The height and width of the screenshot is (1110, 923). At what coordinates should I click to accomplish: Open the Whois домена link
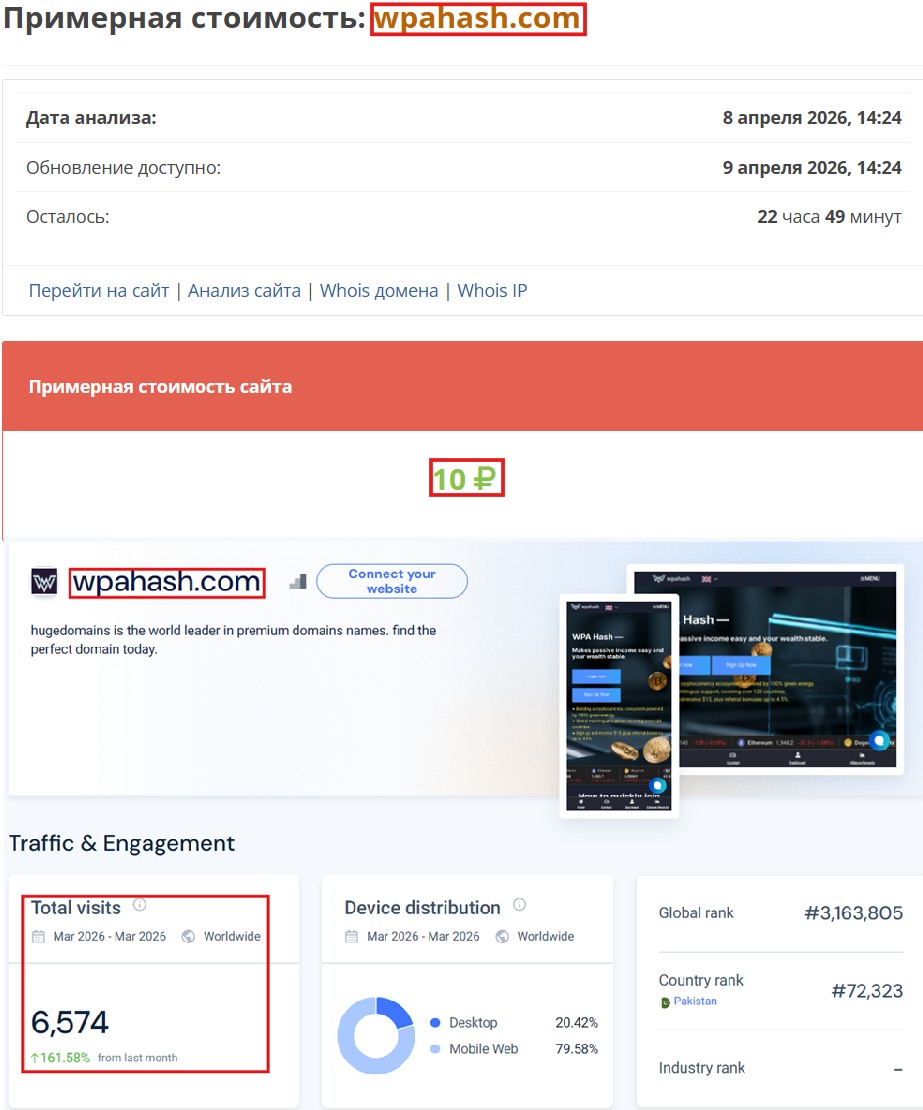click(x=378, y=290)
